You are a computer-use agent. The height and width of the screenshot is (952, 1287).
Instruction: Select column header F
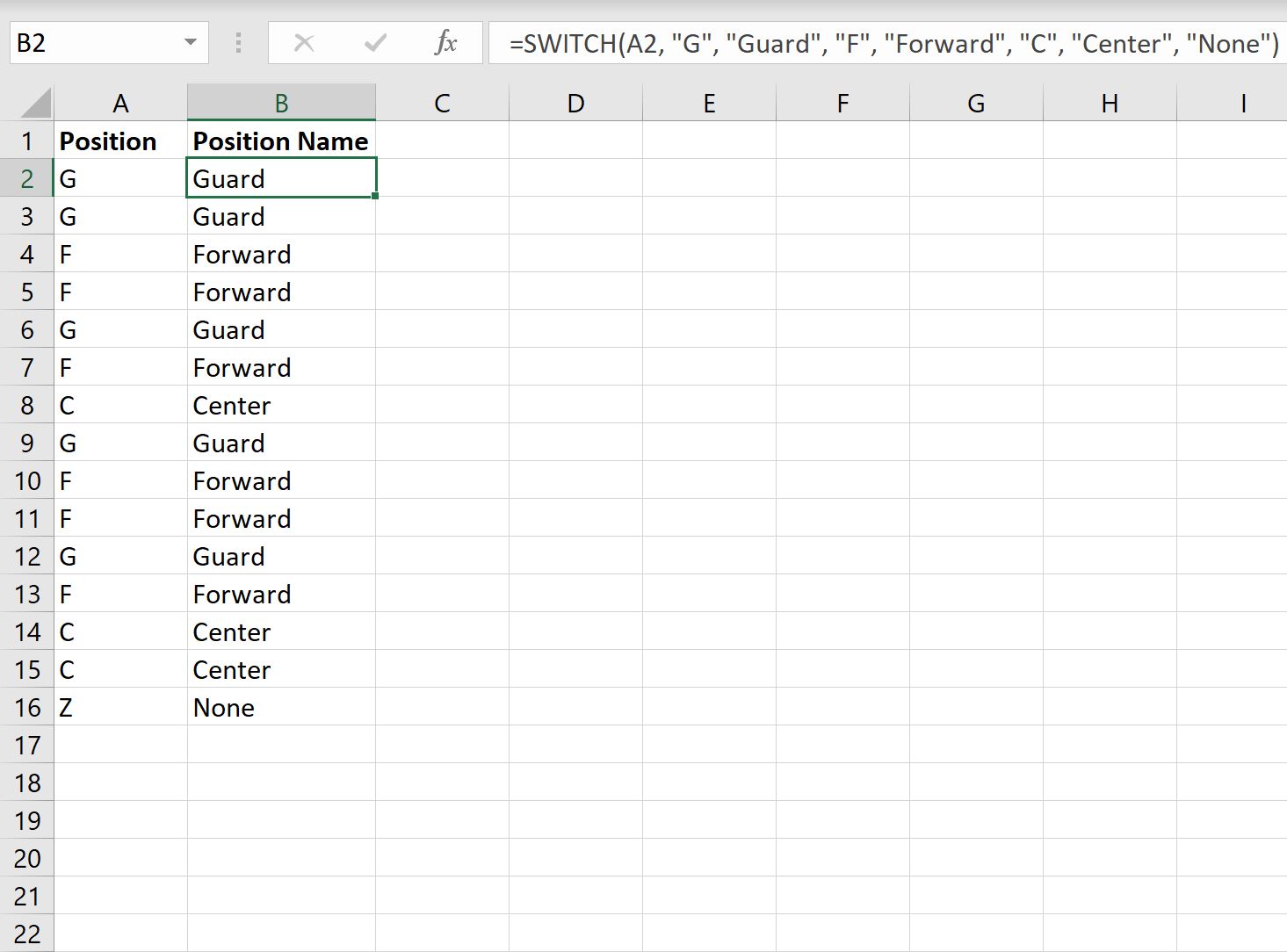(x=842, y=102)
